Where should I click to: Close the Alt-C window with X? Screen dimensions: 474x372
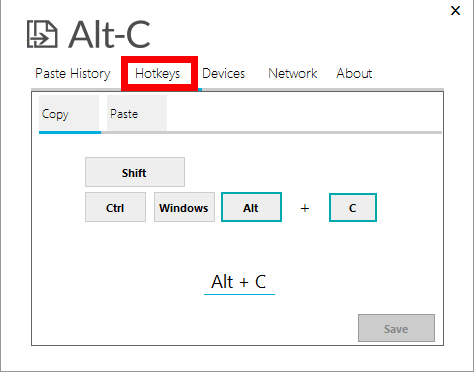pyautogui.click(x=455, y=10)
